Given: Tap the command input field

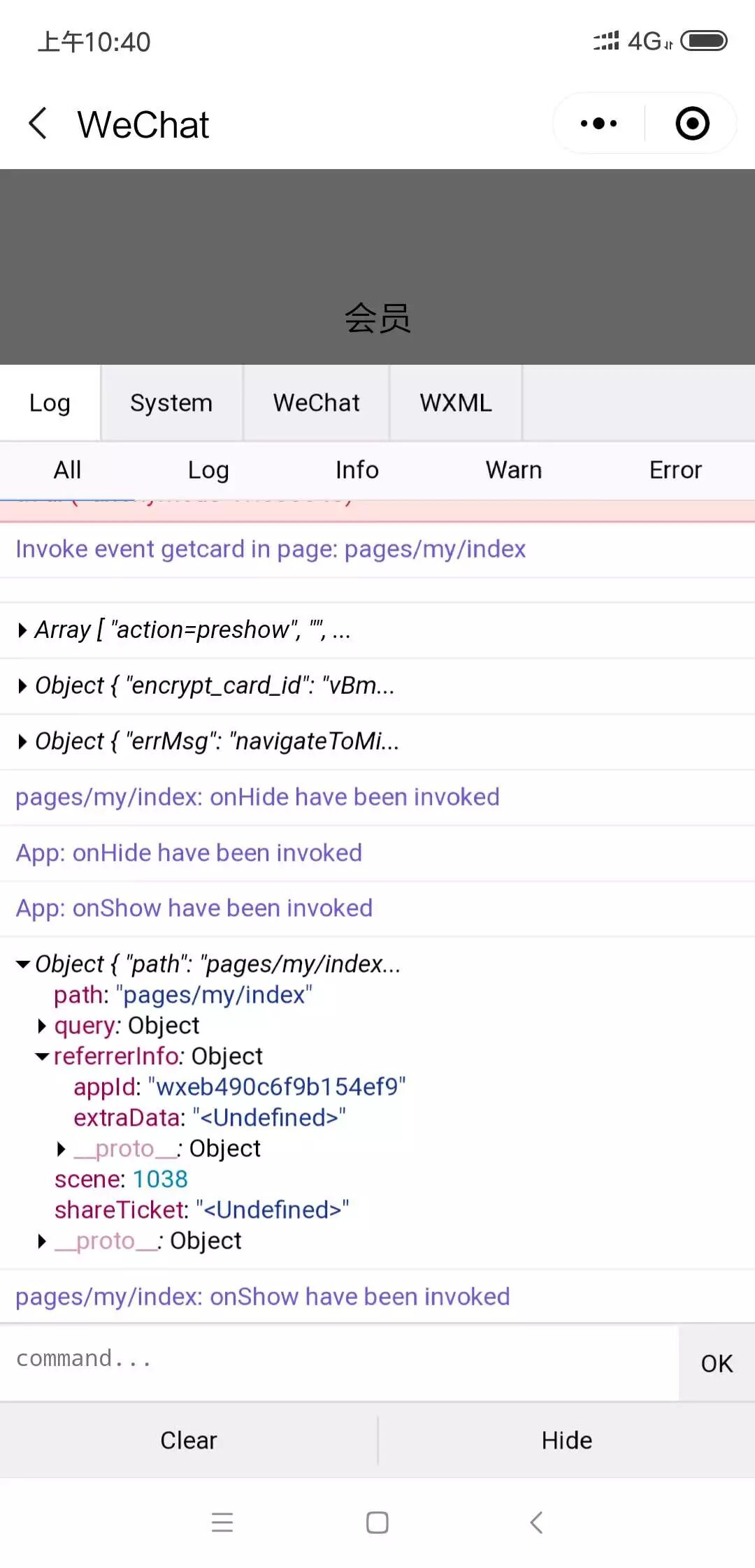Looking at the screenshot, I should tap(339, 1362).
